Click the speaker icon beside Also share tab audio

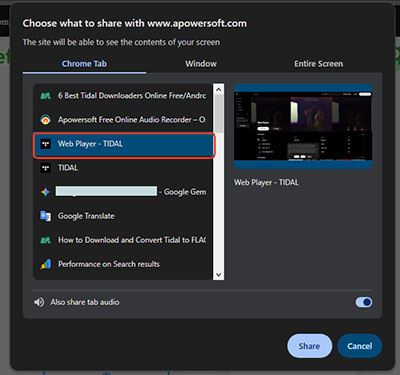tap(39, 302)
